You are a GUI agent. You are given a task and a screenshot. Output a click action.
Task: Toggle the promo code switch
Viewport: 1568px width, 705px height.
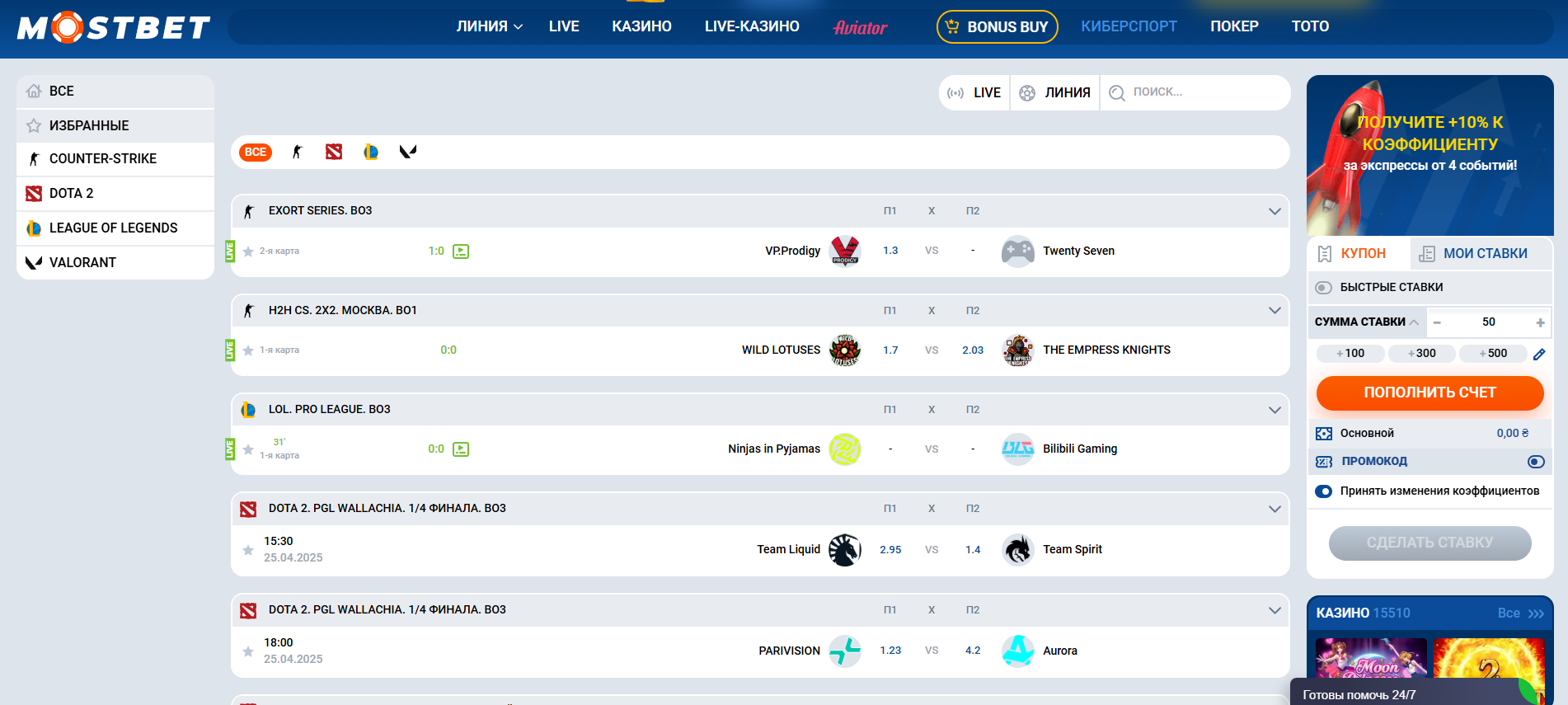click(1536, 462)
